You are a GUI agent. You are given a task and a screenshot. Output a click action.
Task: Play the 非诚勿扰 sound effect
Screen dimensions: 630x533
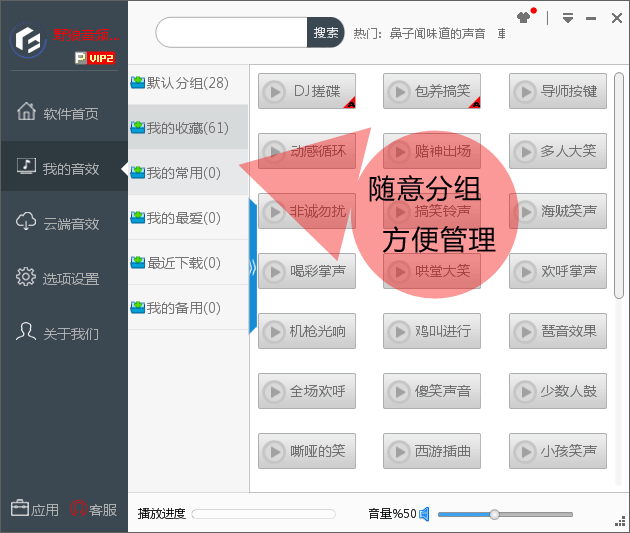[x=307, y=211]
